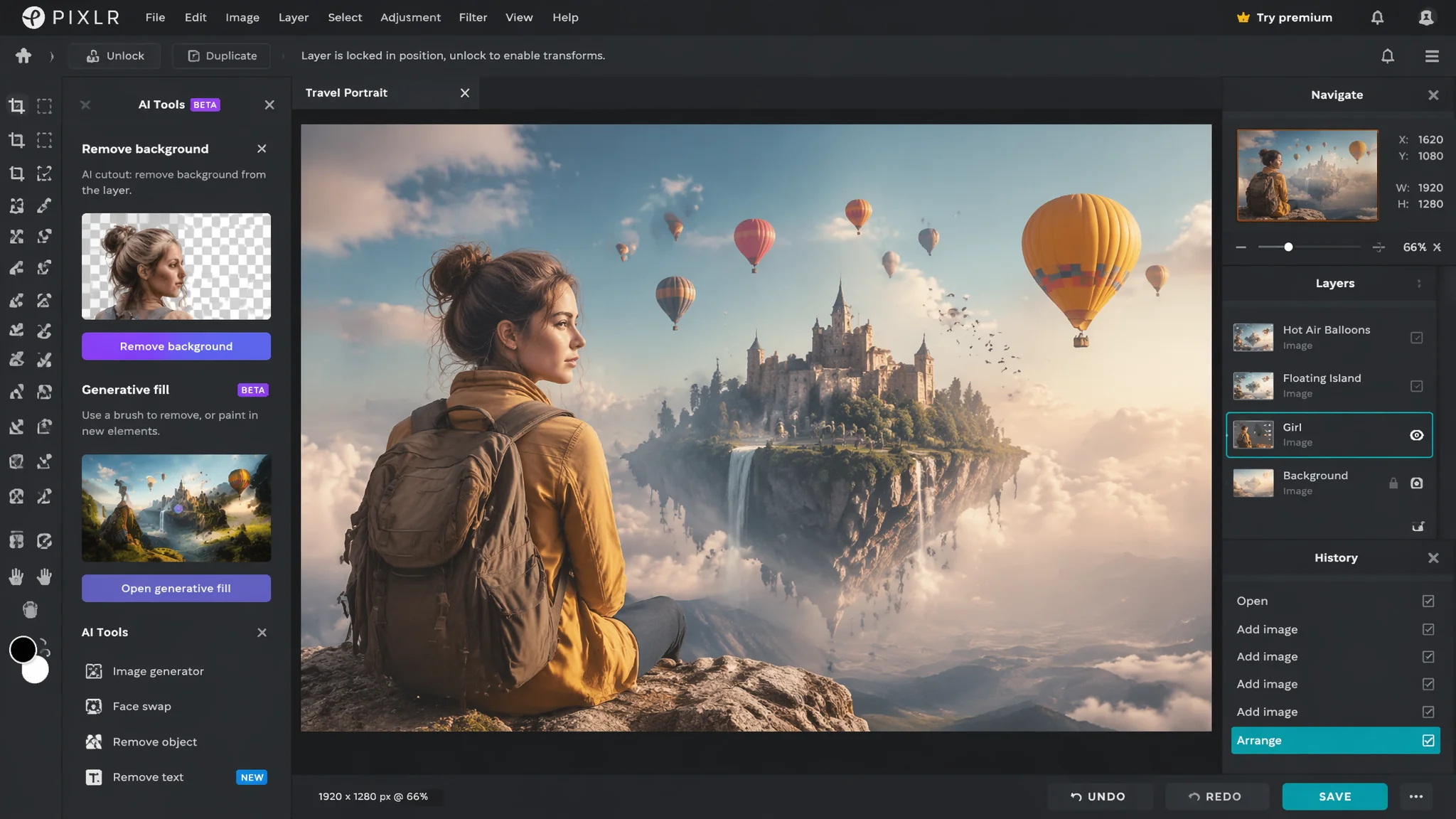Open the Adjusment menu
The height and width of the screenshot is (819, 1456).
(x=410, y=17)
